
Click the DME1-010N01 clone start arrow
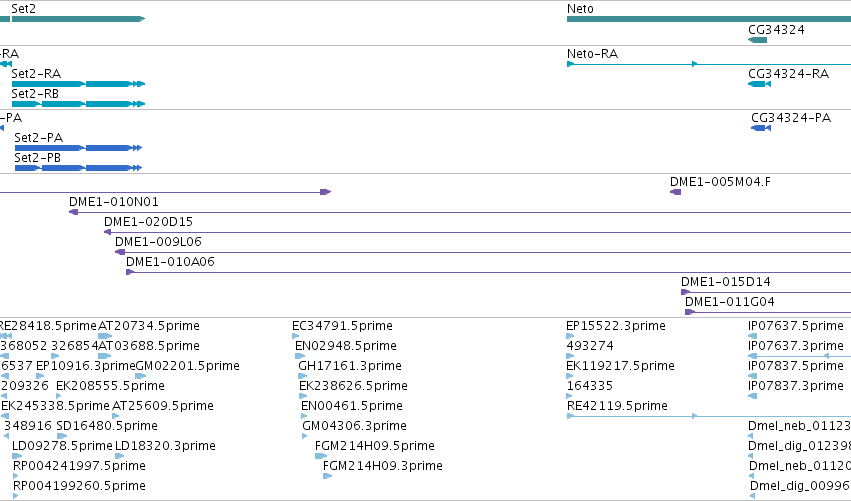[74, 212]
